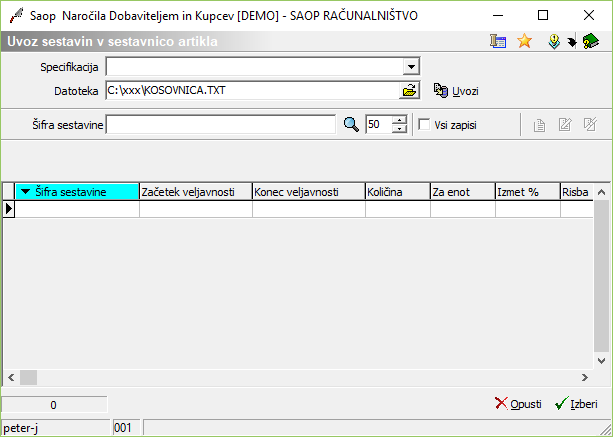Image resolution: width=613 pixels, height=437 pixels.
Task: Select the current row indicator arrow
Action: tap(9, 209)
